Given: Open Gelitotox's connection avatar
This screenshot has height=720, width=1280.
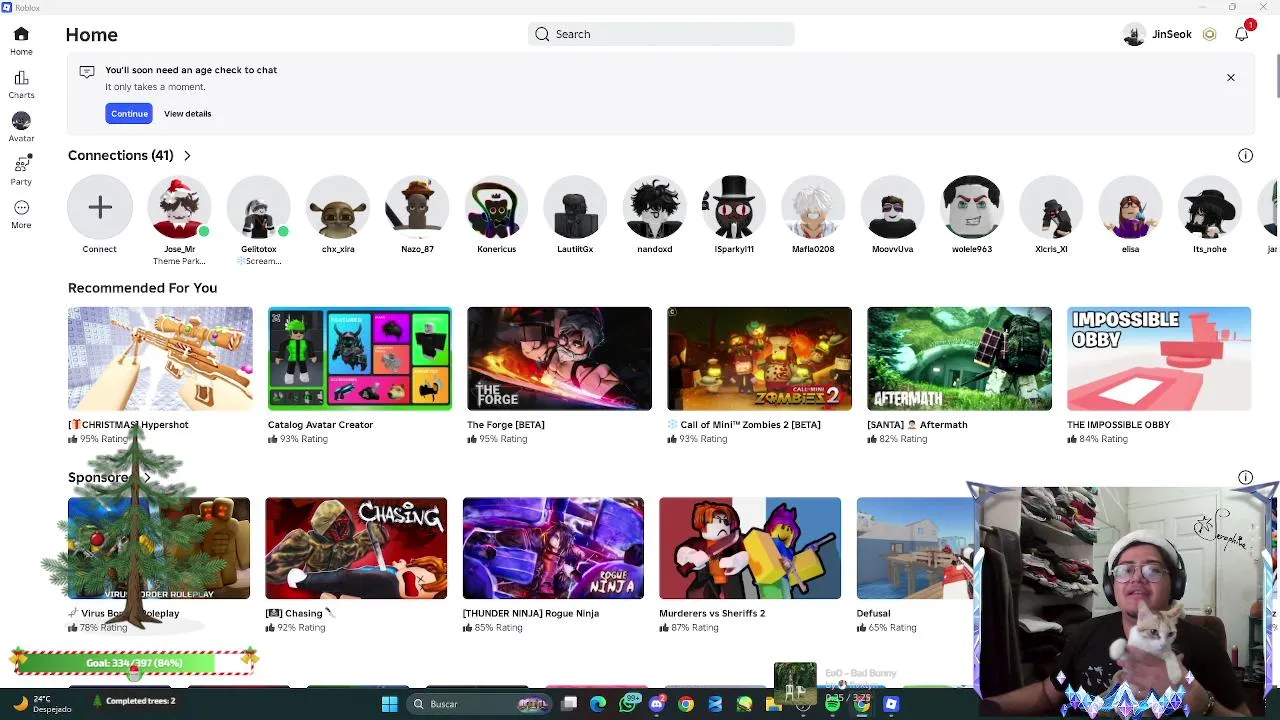Looking at the screenshot, I should tap(258, 207).
